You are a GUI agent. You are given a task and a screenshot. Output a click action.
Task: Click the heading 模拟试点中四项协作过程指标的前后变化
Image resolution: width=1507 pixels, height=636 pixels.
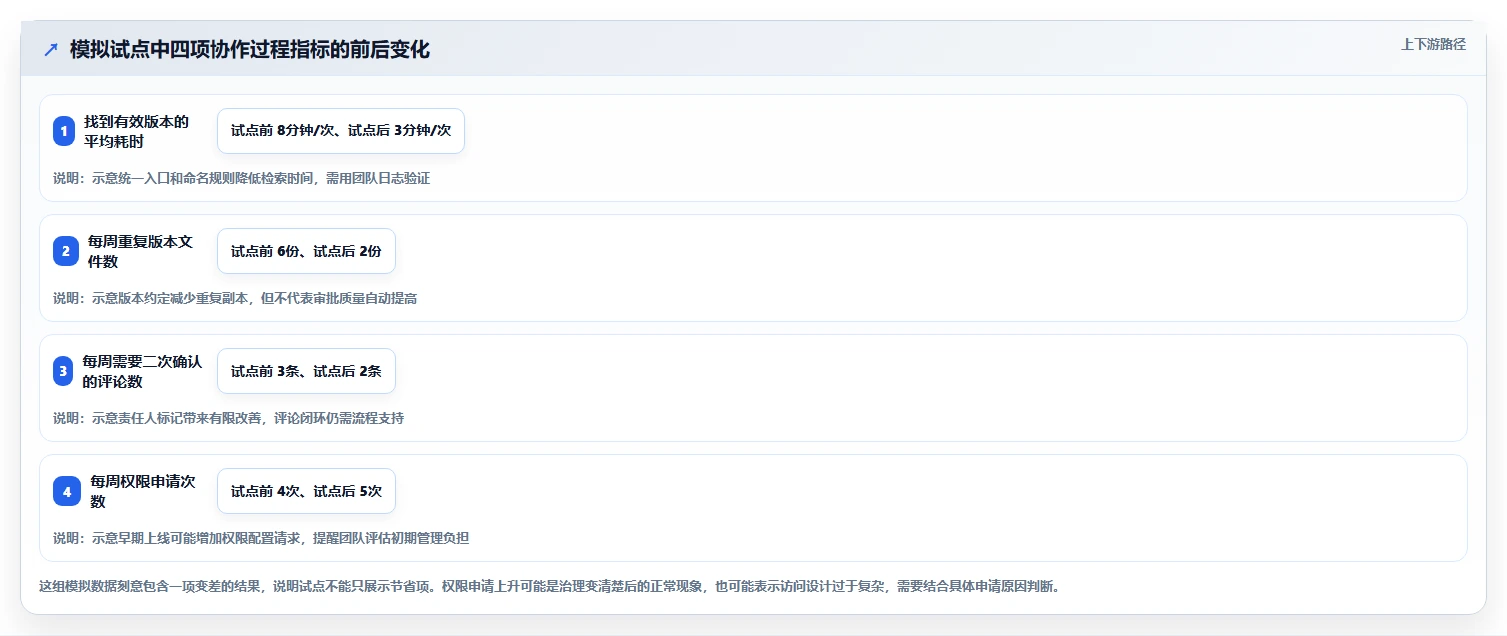tap(250, 50)
